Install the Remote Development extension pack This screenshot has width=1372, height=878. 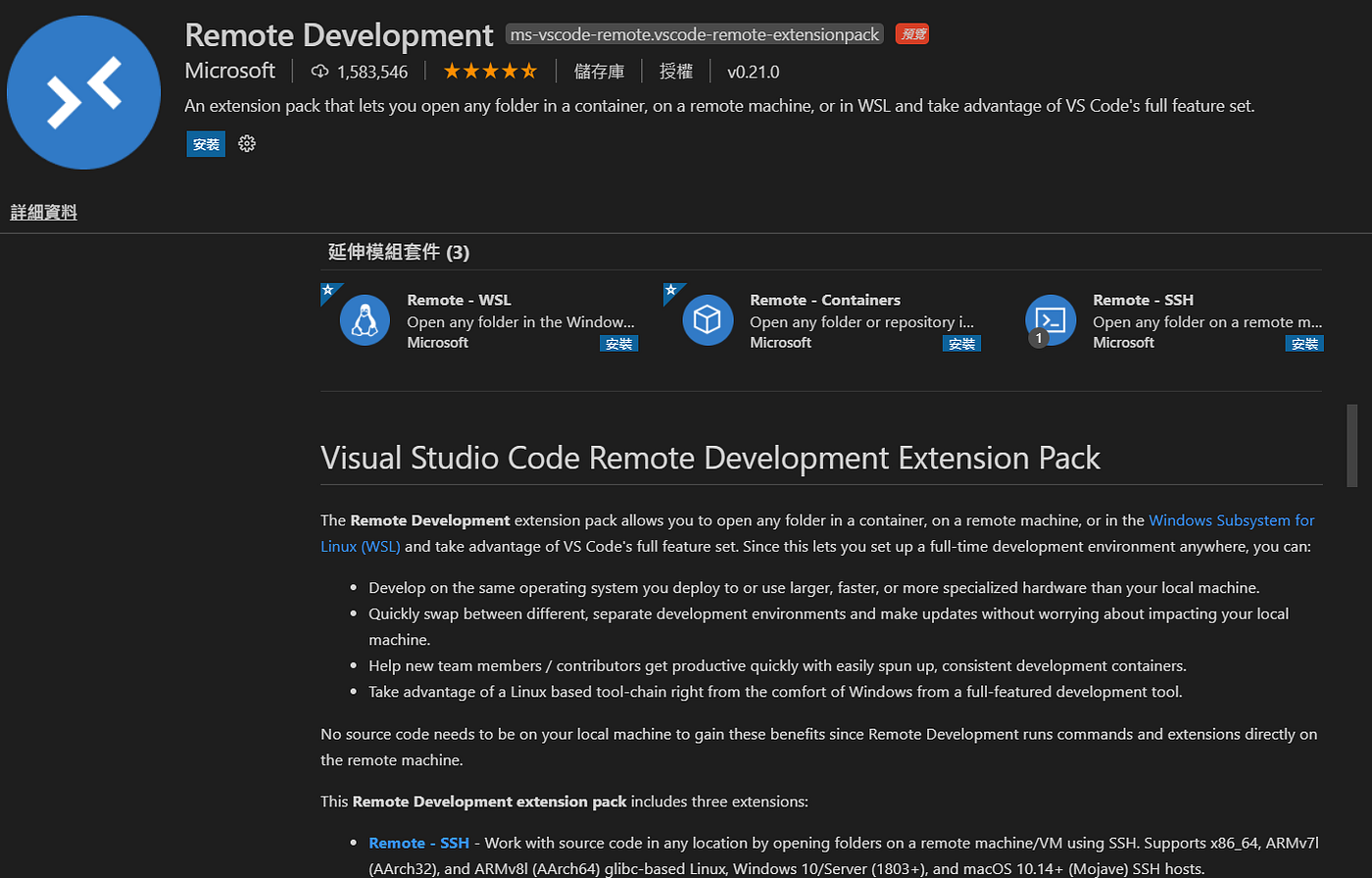click(206, 144)
